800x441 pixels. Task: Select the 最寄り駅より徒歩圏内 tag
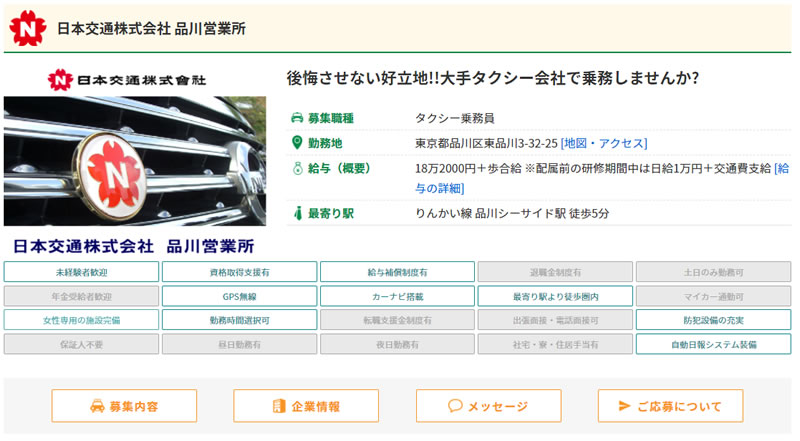click(555, 296)
